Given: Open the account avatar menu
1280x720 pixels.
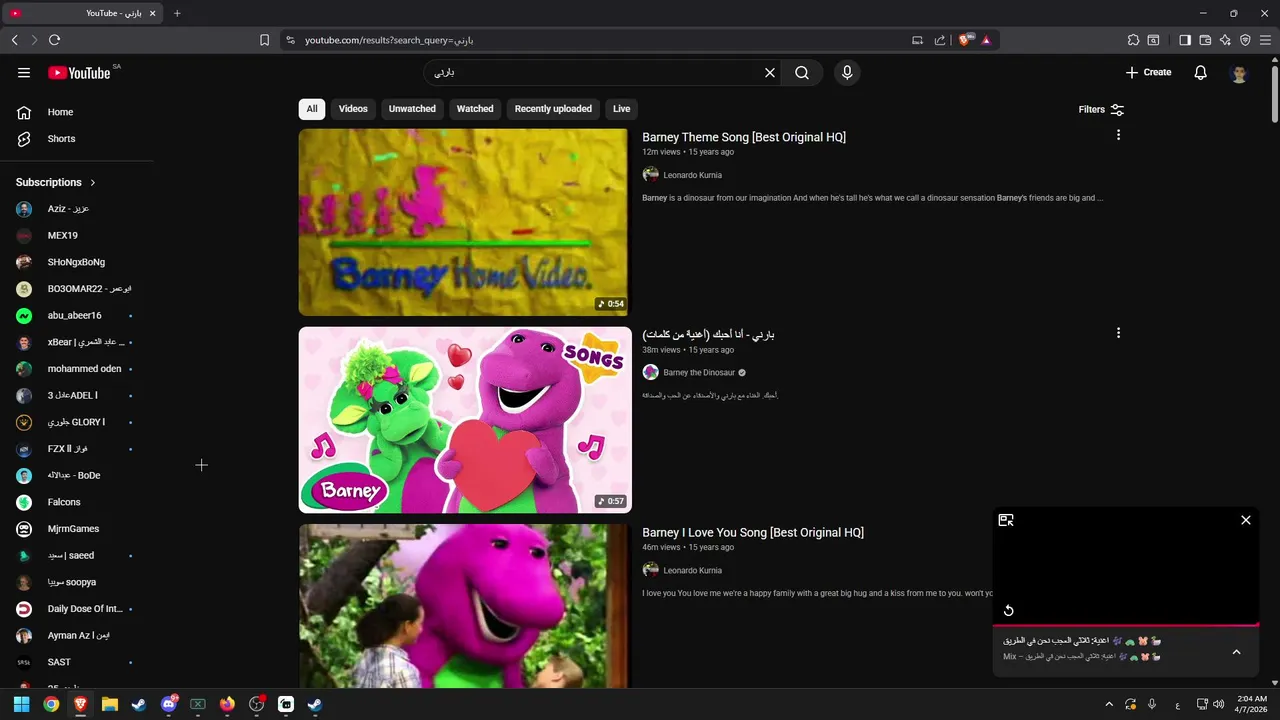Looking at the screenshot, I should coord(1239,73).
